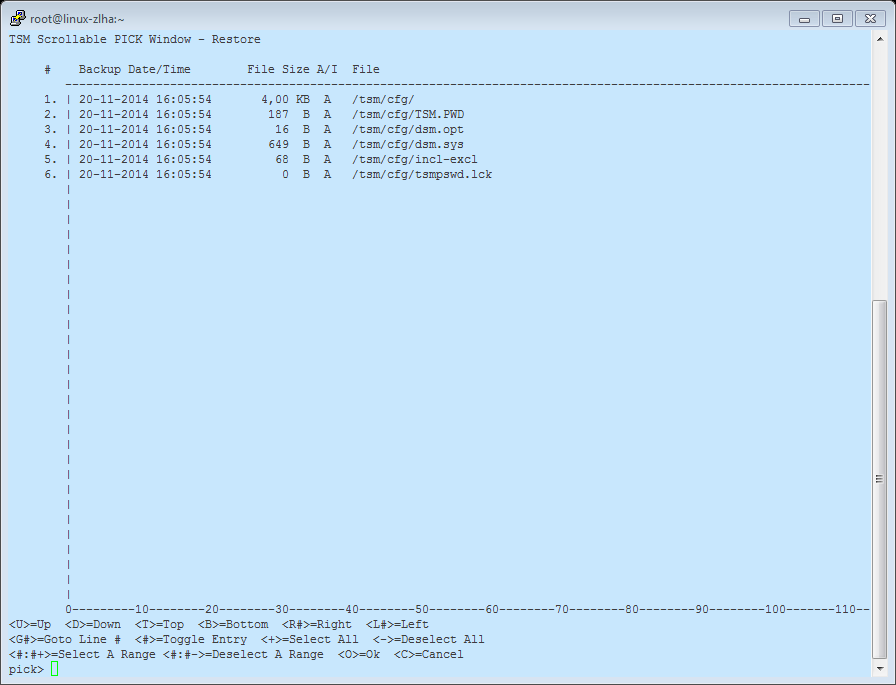Viewport: 896px width, 685px height.
Task: Click row number 1. in list
Action: [x=51, y=100]
